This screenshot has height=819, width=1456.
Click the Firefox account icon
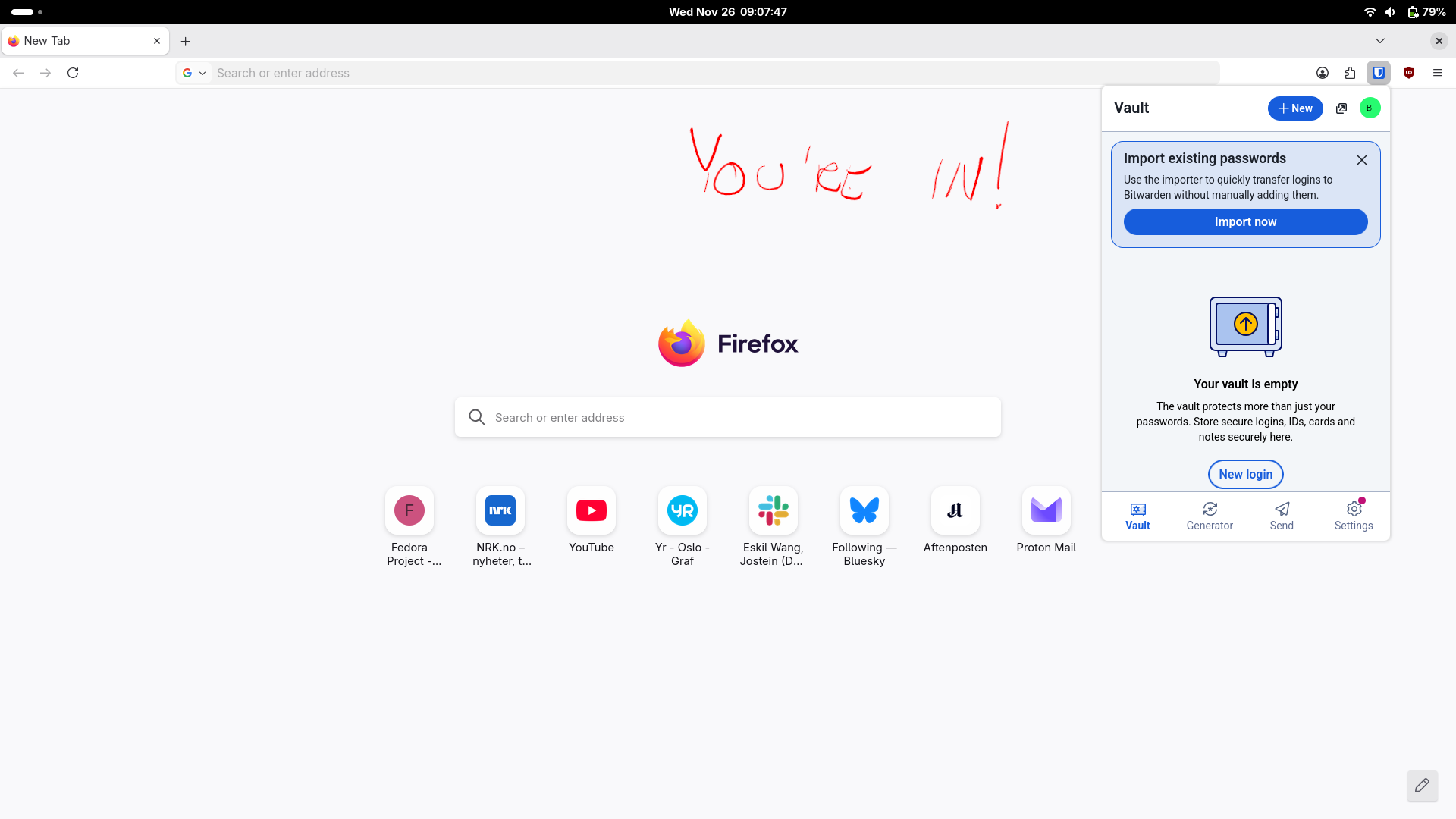tap(1322, 73)
